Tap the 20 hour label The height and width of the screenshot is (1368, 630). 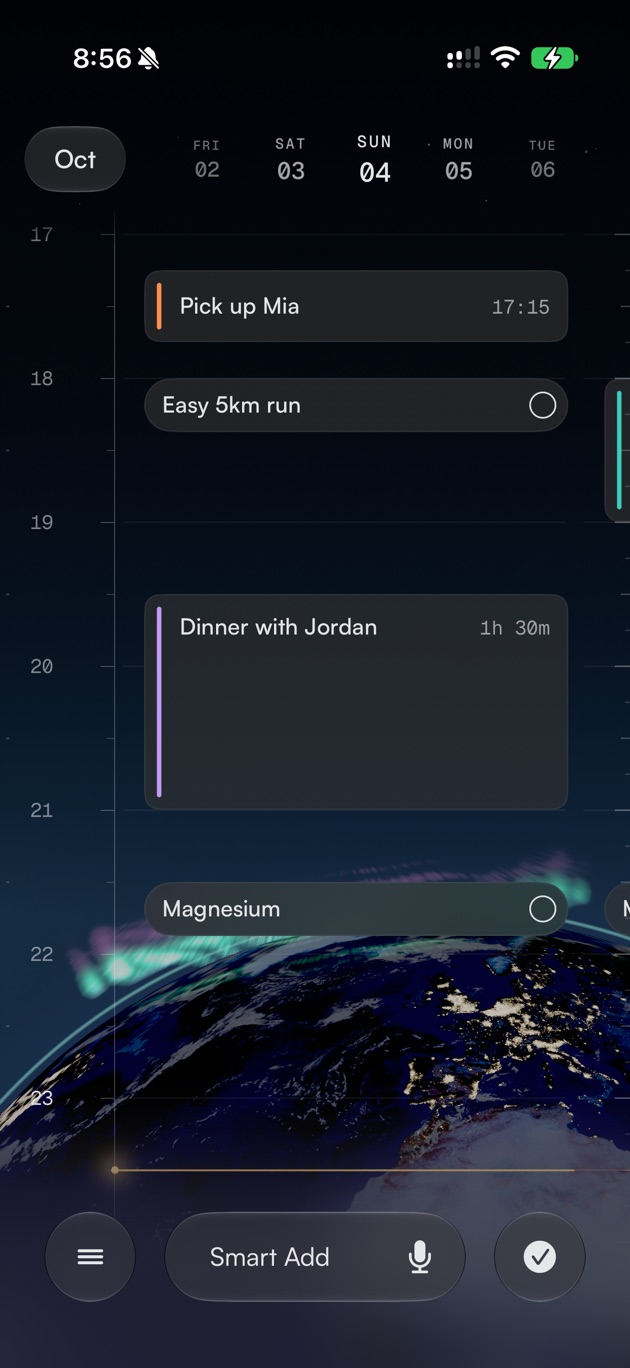pyautogui.click(x=41, y=666)
